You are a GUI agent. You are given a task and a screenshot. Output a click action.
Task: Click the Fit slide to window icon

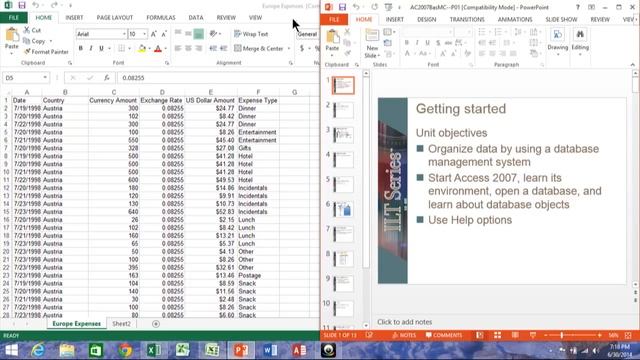(629, 335)
